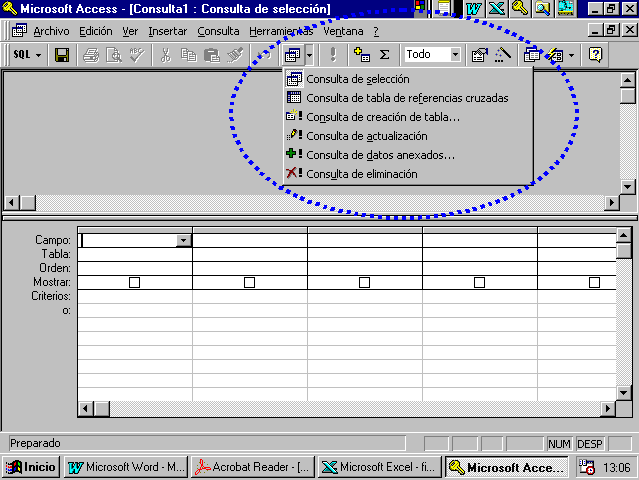Launch the expression Builder wand icon
Image resolution: width=639 pixels, height=480 pixels.
coord(503,55)
